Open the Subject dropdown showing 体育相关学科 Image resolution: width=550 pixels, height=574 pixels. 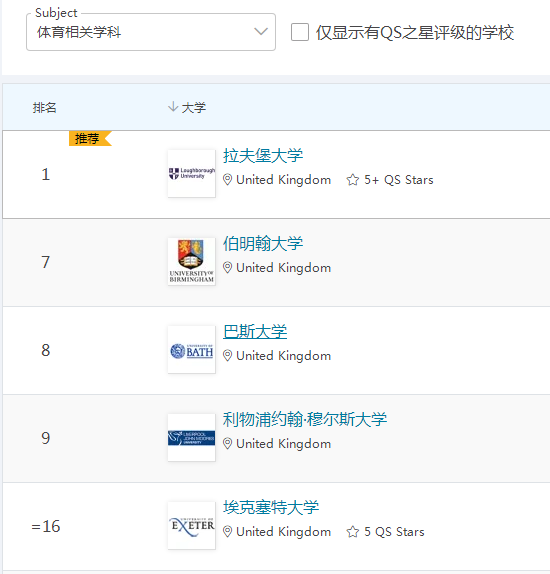(151, 32)
